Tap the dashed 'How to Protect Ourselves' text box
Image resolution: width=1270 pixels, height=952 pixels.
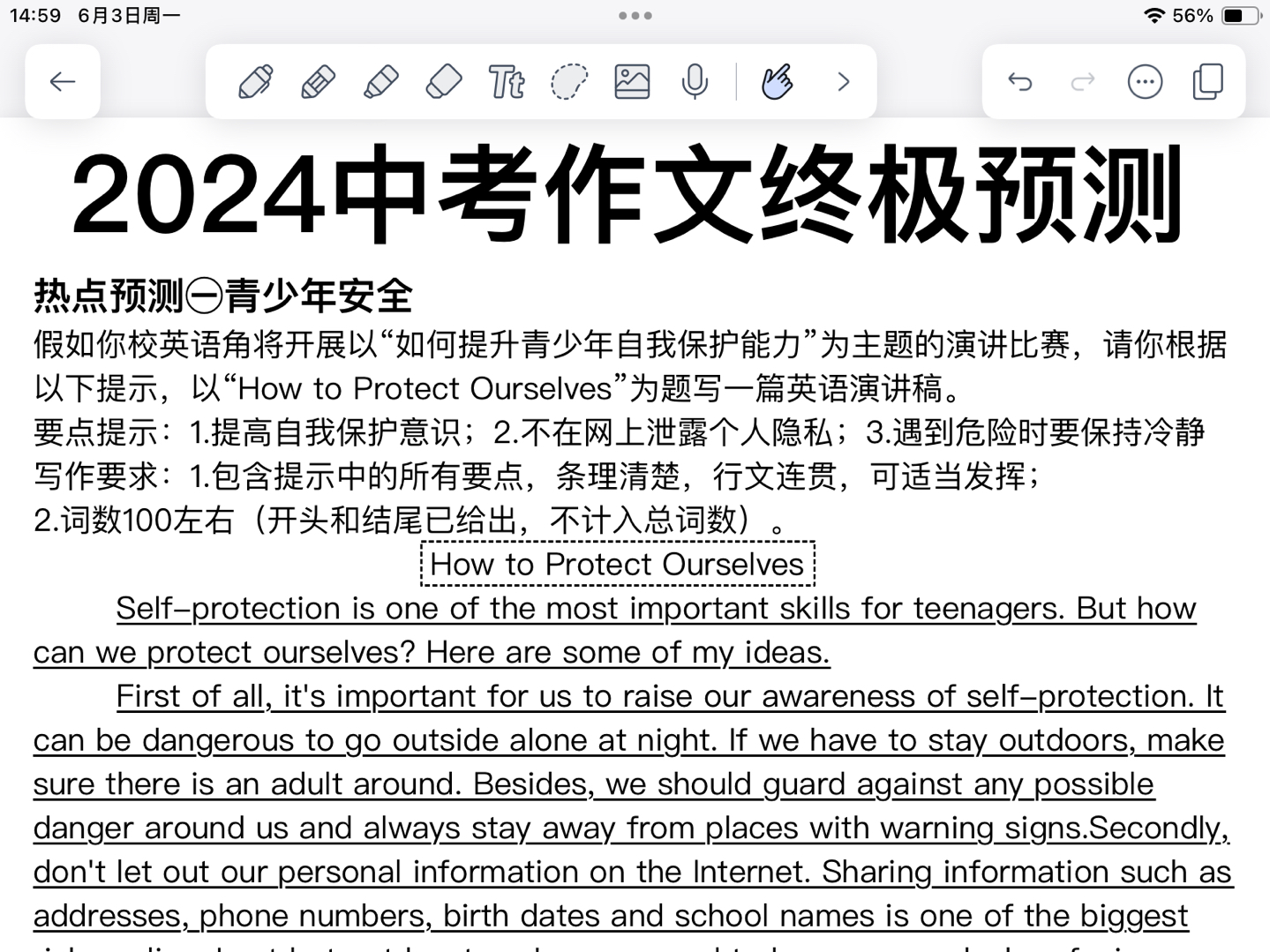[x=618, y=564]
